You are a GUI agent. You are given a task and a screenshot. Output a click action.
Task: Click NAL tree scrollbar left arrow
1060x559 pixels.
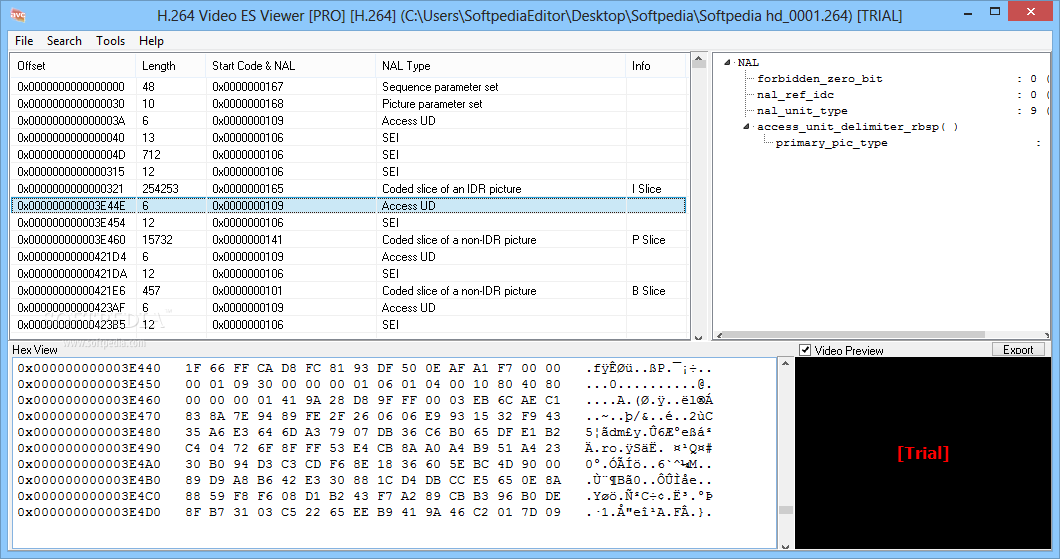pos(719,335)
